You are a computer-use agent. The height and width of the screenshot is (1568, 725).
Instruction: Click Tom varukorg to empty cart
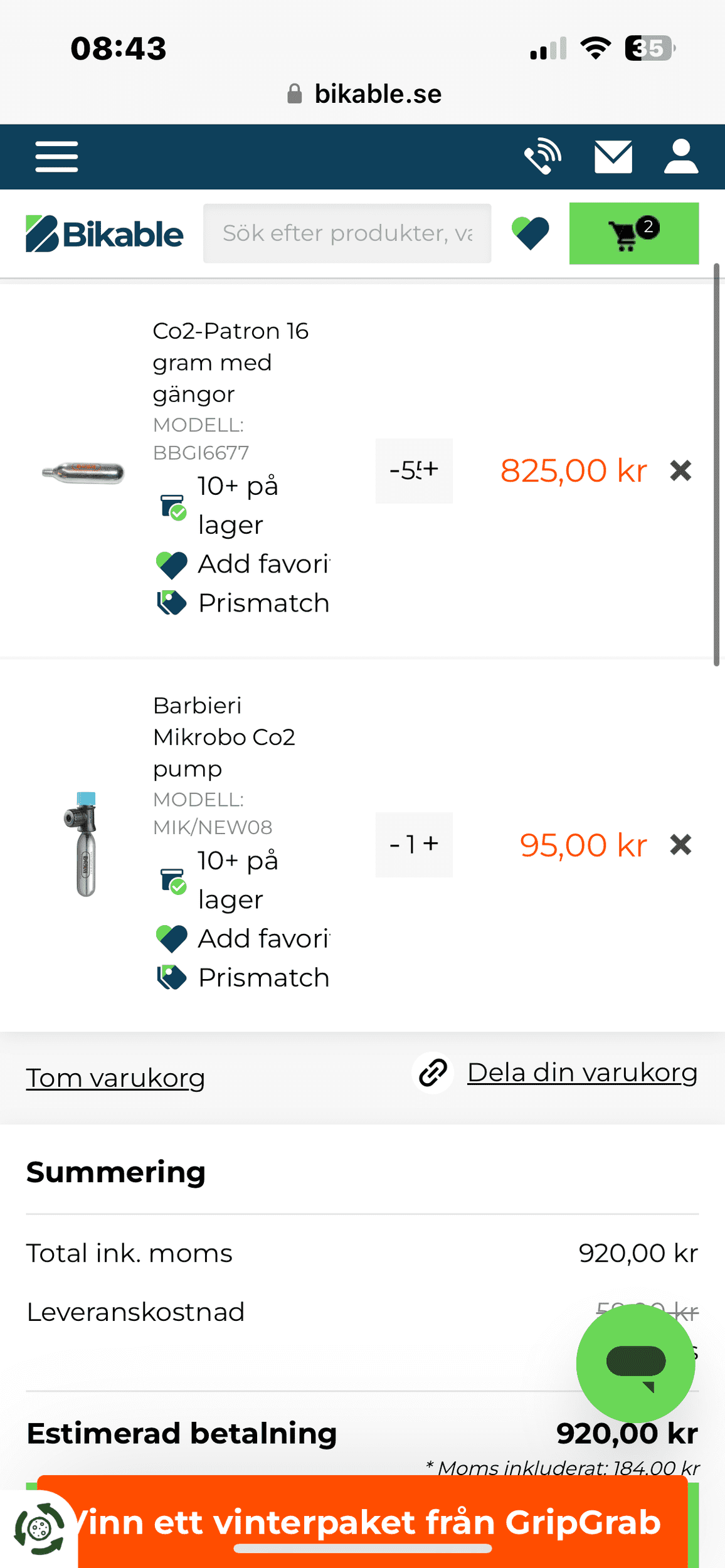point(115,1078)
